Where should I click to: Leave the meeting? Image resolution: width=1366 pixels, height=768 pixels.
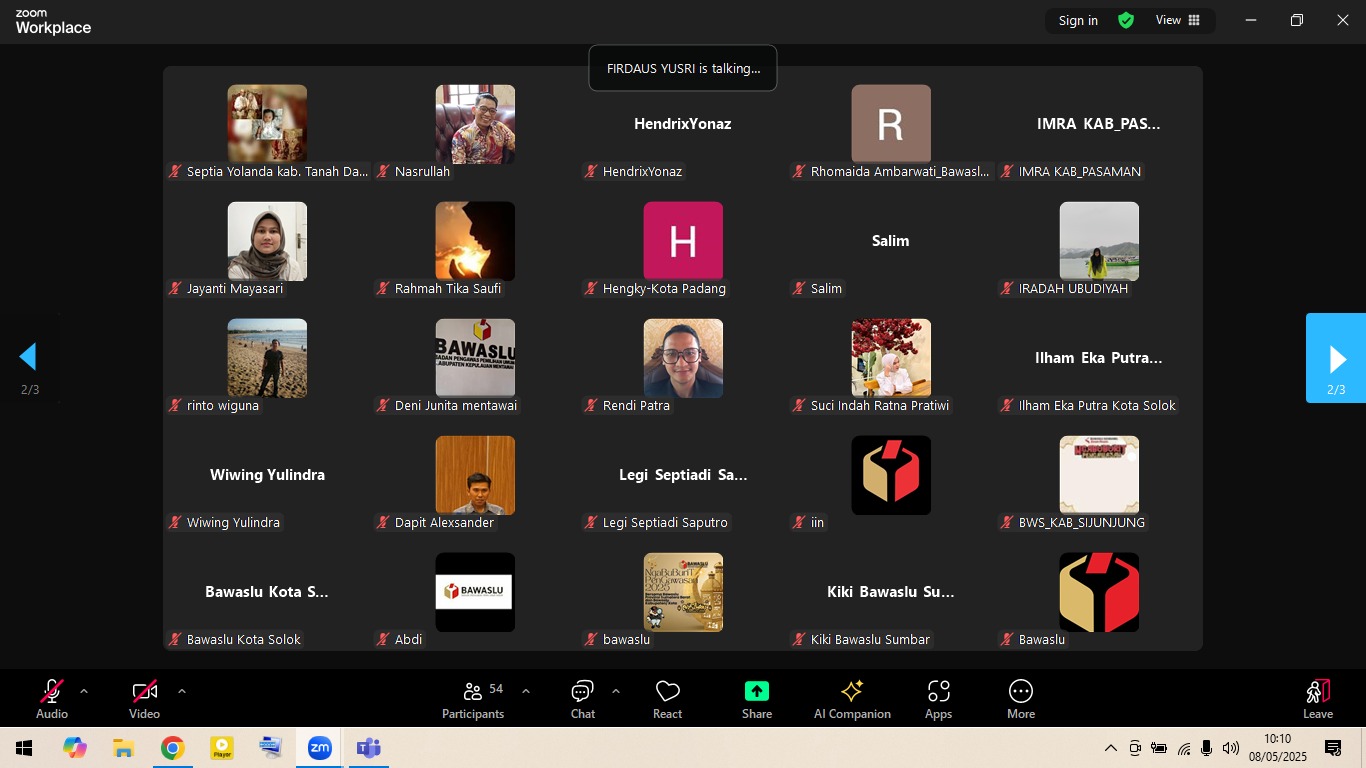pos(1317,698)
